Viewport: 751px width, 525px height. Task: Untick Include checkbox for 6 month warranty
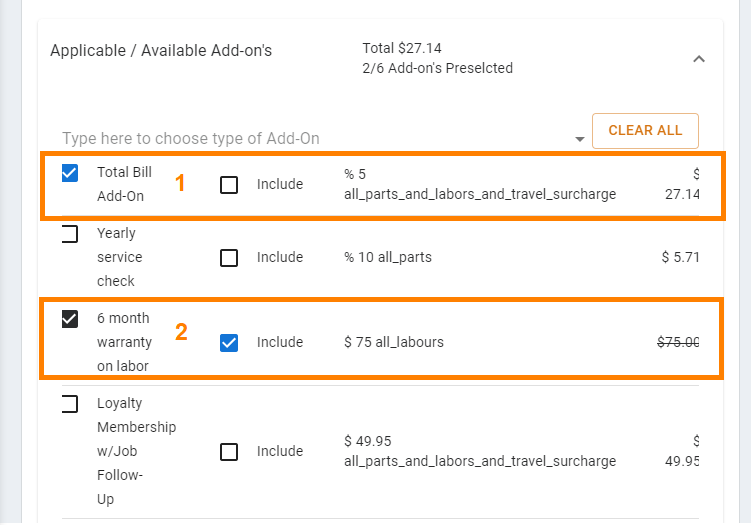pos(229,343)
